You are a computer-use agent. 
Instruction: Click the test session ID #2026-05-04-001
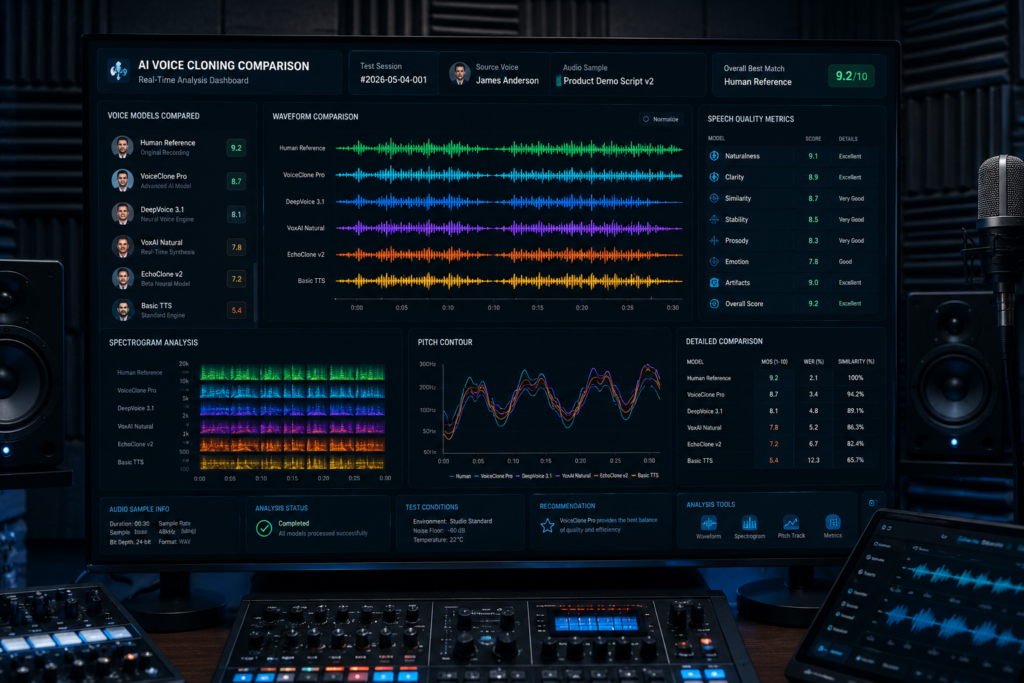coord(394,80)
